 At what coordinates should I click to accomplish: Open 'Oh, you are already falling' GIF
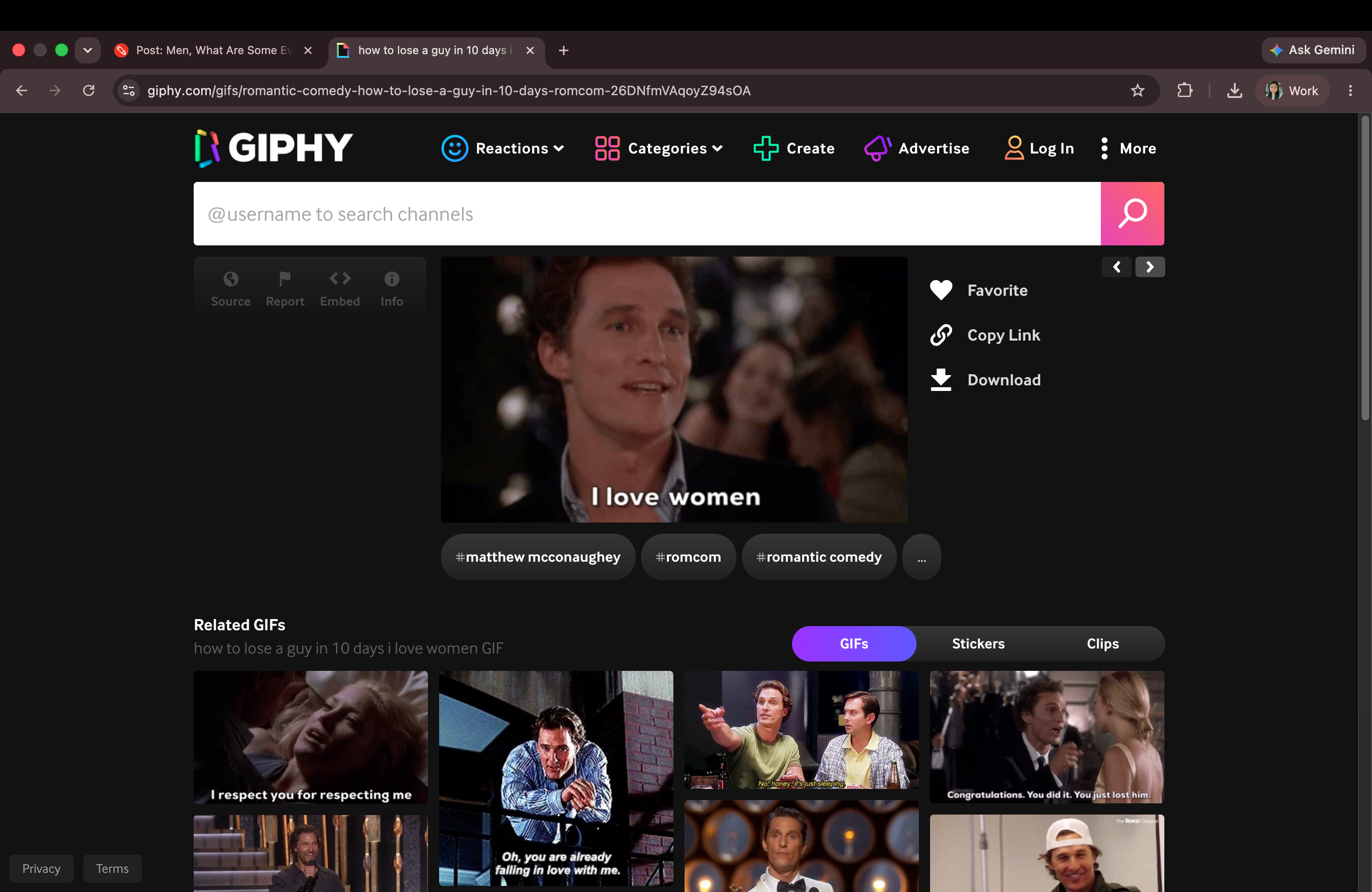tap(556, 778)
